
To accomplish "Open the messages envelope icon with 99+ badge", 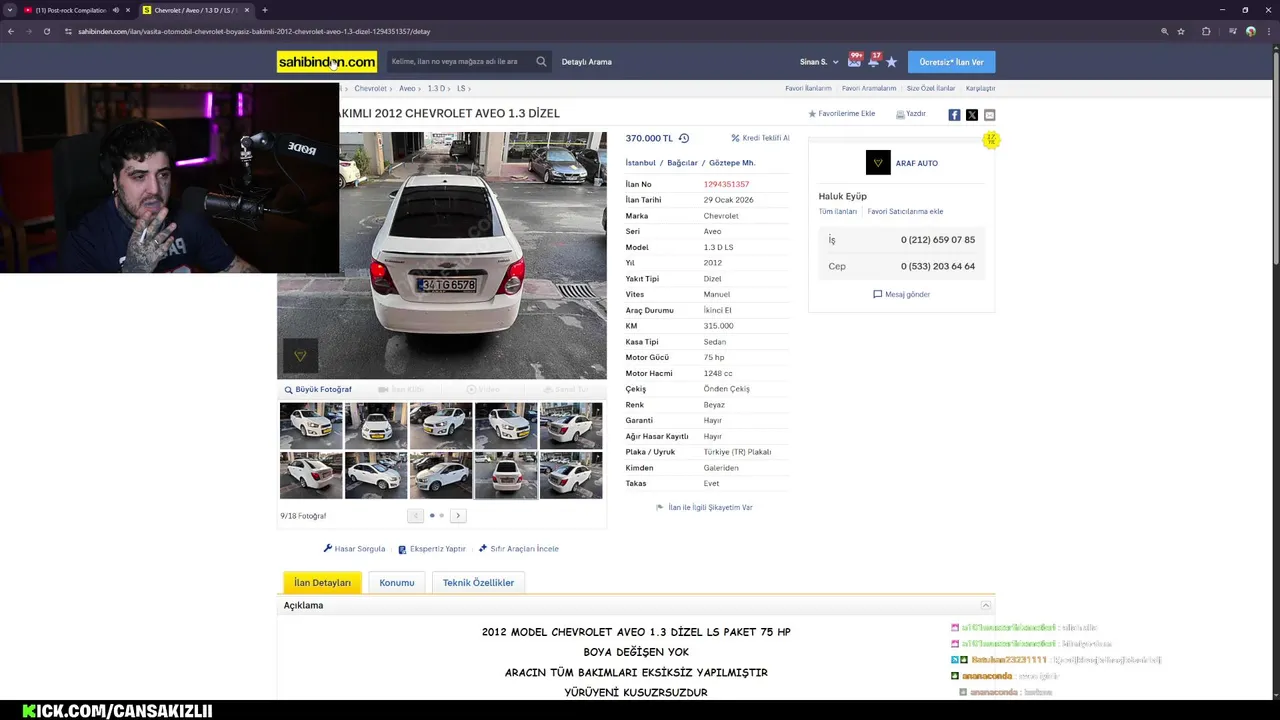I will 854,61.
